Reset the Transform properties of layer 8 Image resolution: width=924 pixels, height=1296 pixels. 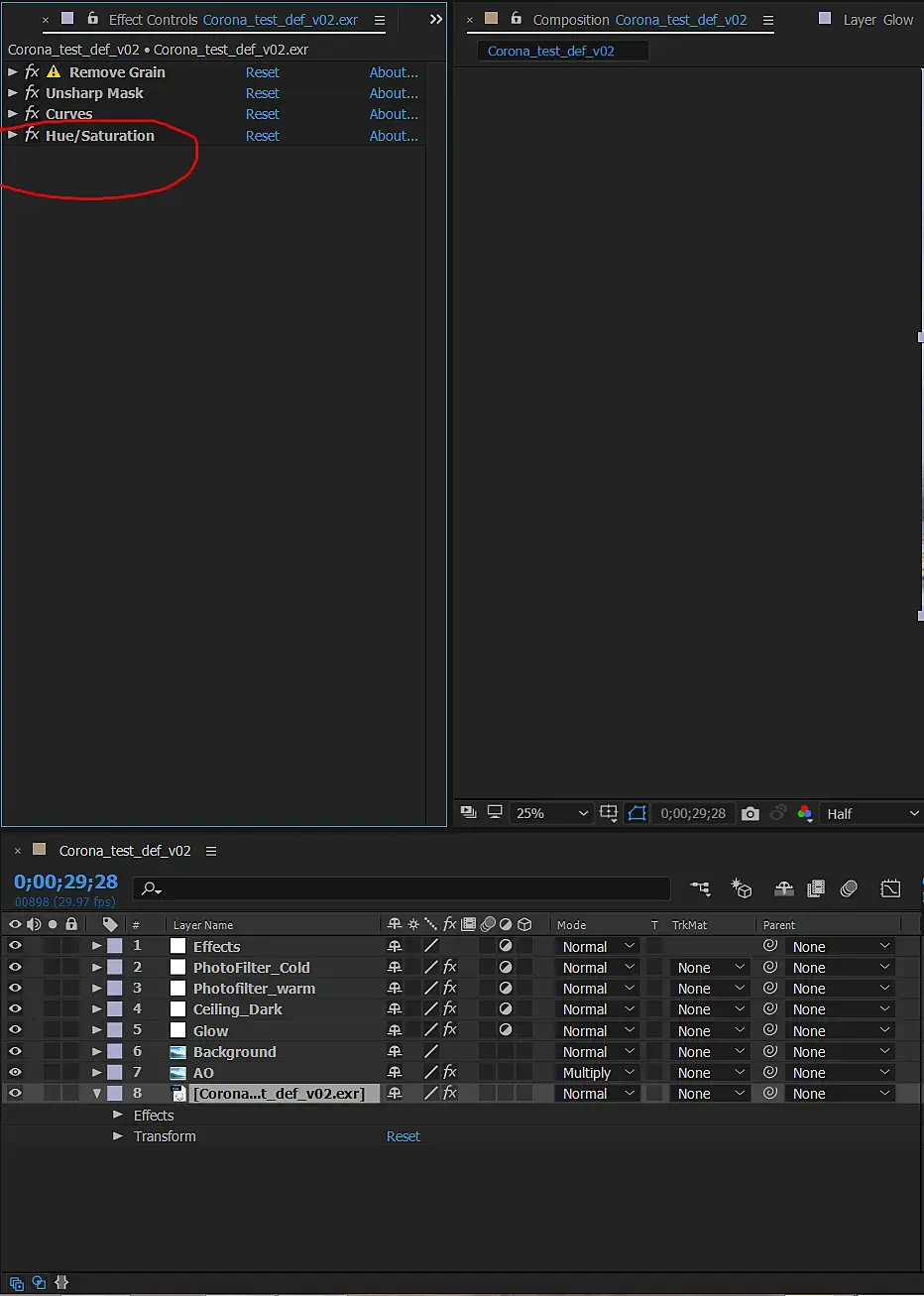click(404, 1136)
